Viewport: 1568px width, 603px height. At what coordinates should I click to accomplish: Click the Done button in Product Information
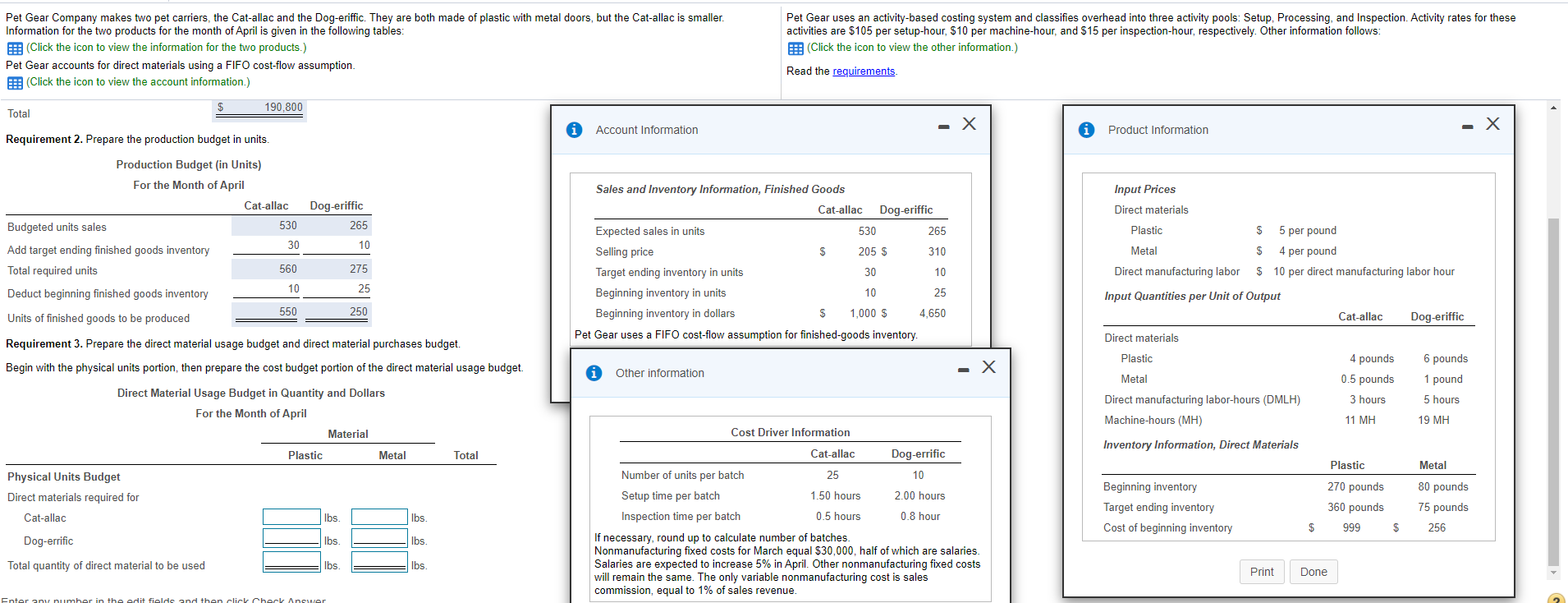[1314, 572]
